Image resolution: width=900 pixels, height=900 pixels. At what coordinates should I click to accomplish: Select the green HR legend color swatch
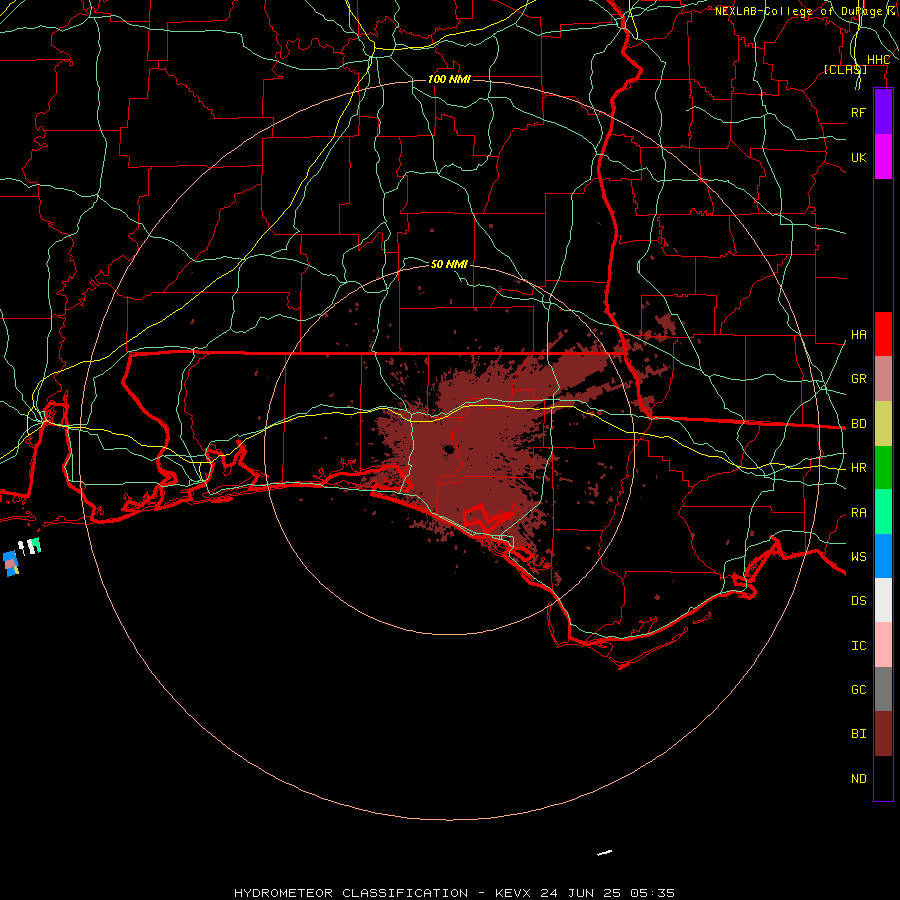tap(883, 467)
